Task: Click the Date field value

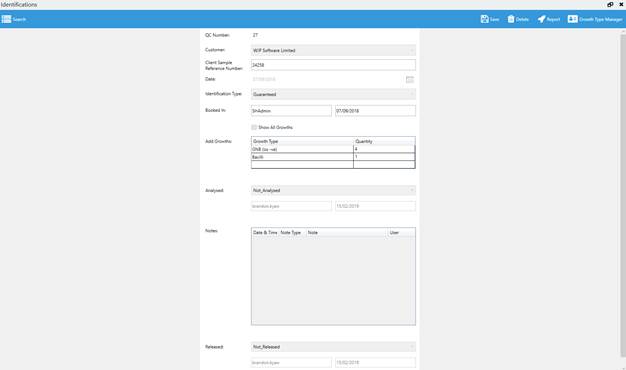Action: pos(264,79)
